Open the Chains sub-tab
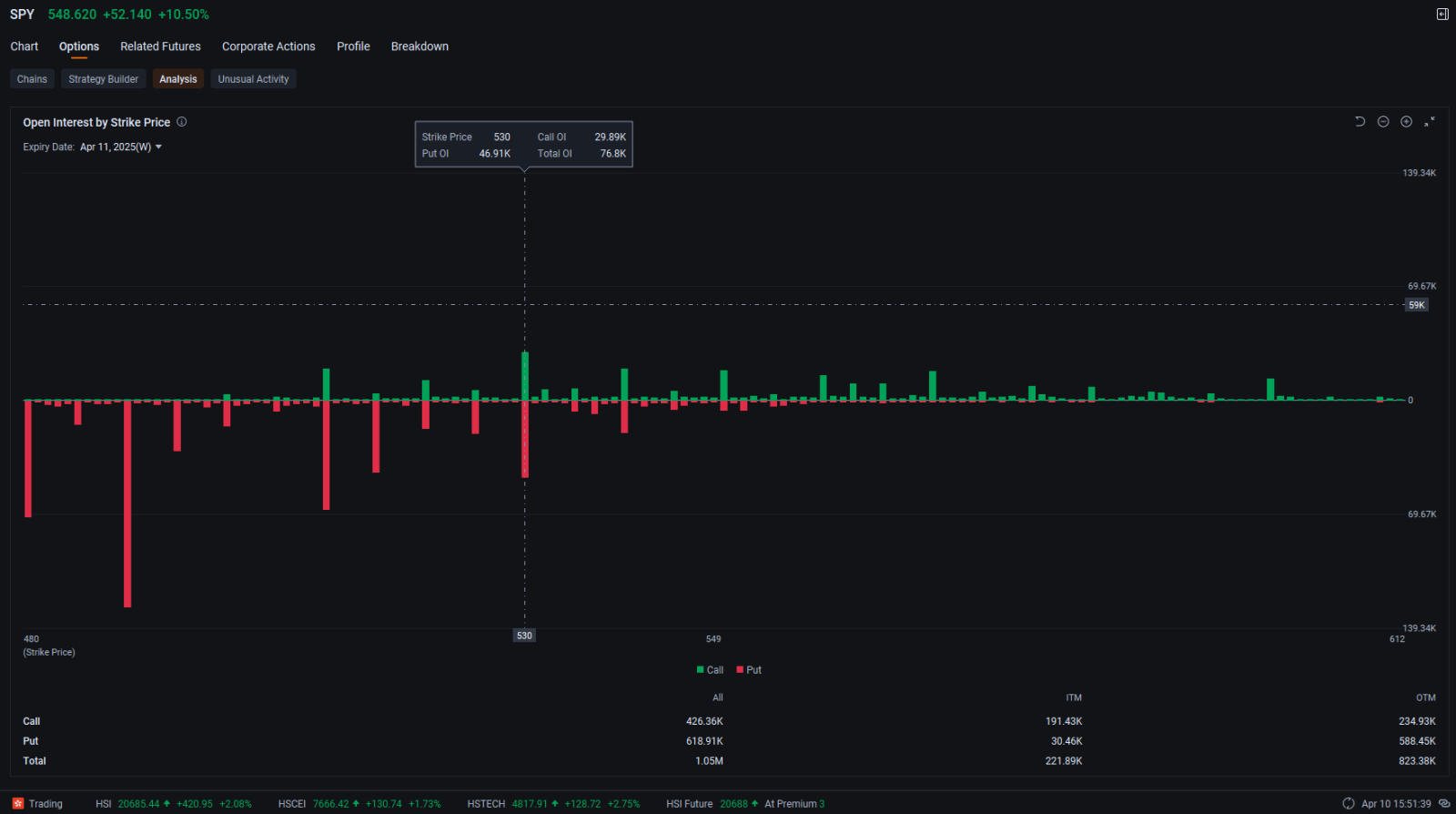The image size is (1456, 814). point(32,79)
